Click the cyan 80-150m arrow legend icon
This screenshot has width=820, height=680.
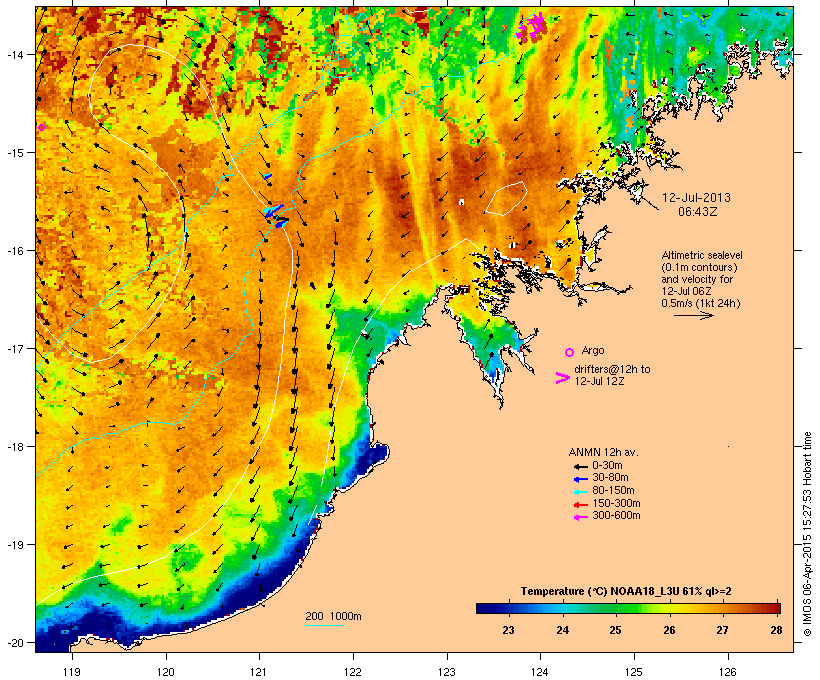pos(580,492)
